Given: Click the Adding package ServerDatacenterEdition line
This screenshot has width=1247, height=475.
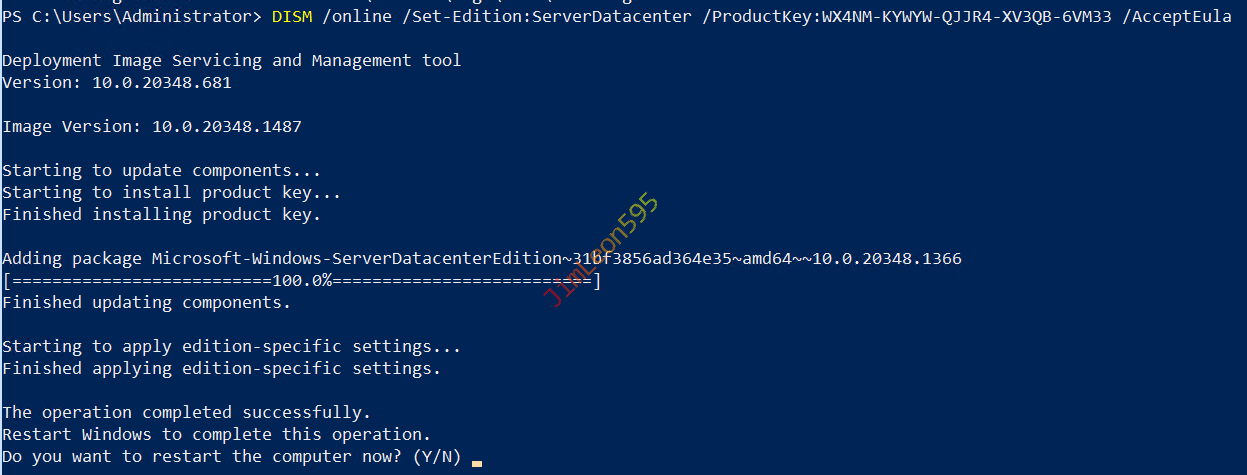Looking at the screenshot, I should (x=482, y=259).
